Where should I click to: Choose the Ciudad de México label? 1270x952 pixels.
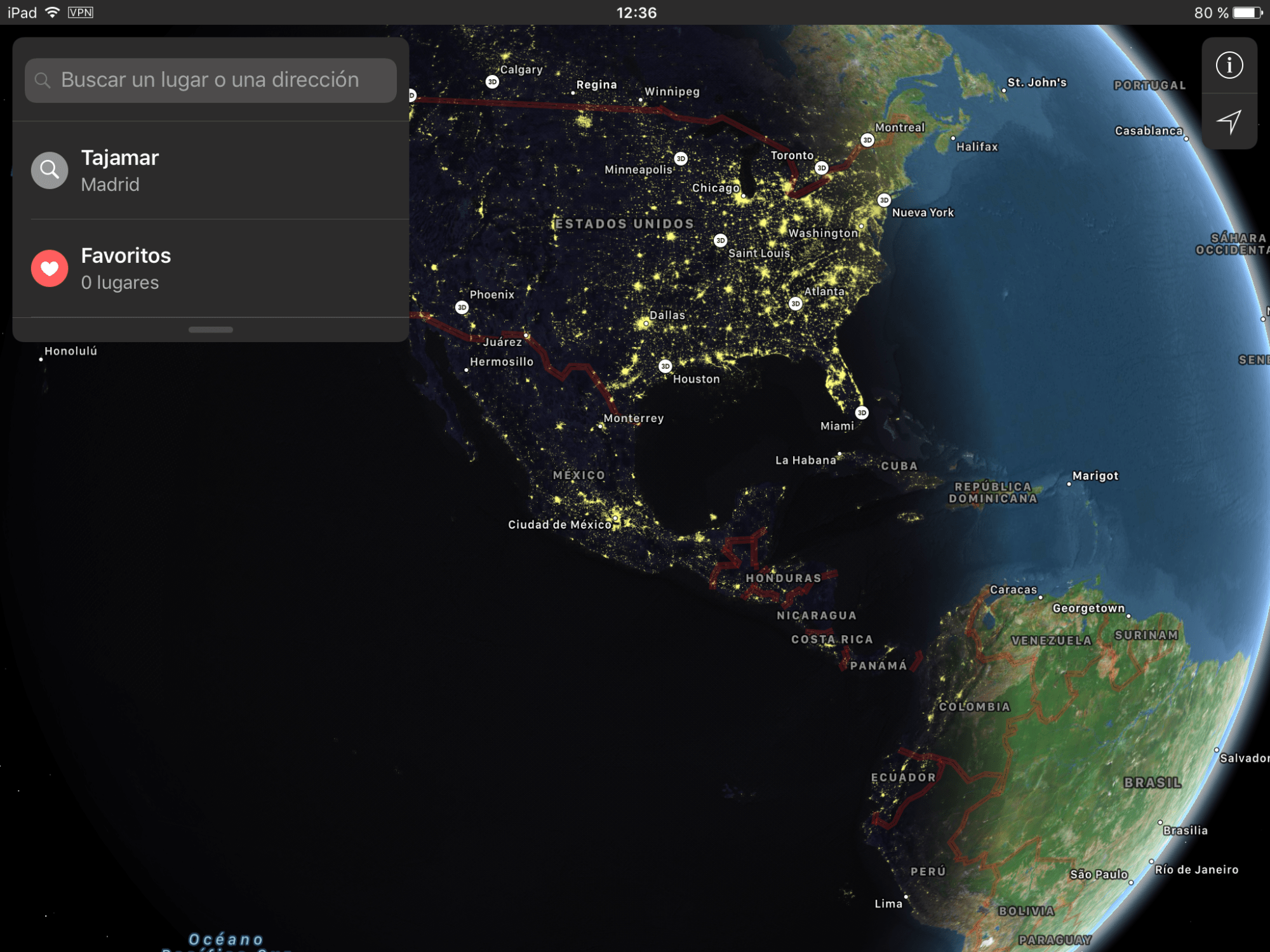(560, 525)
